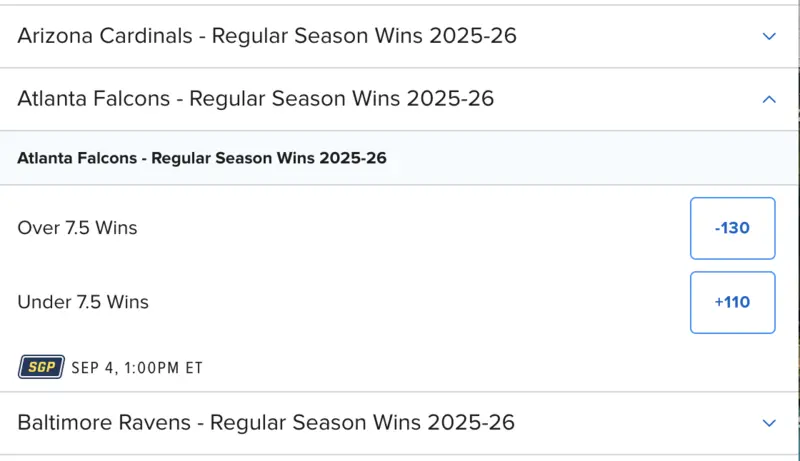The height and width of the screenshot is (461, 800).
Task: Click the SGP same-game-parlay badge icon
Action: coord(41,367)
